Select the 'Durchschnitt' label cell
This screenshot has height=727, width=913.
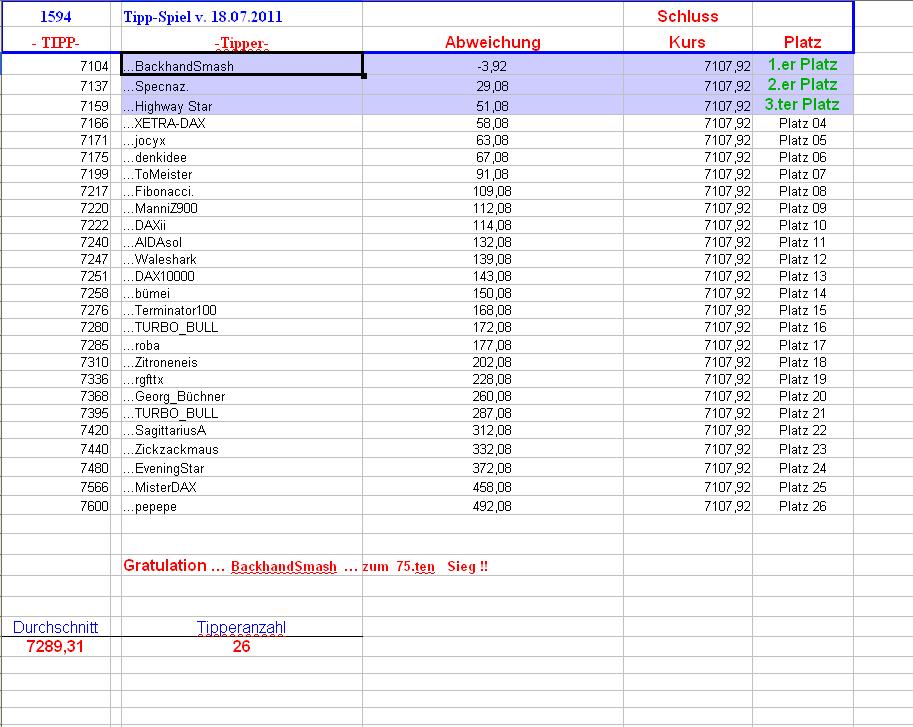tap(54, 627)
